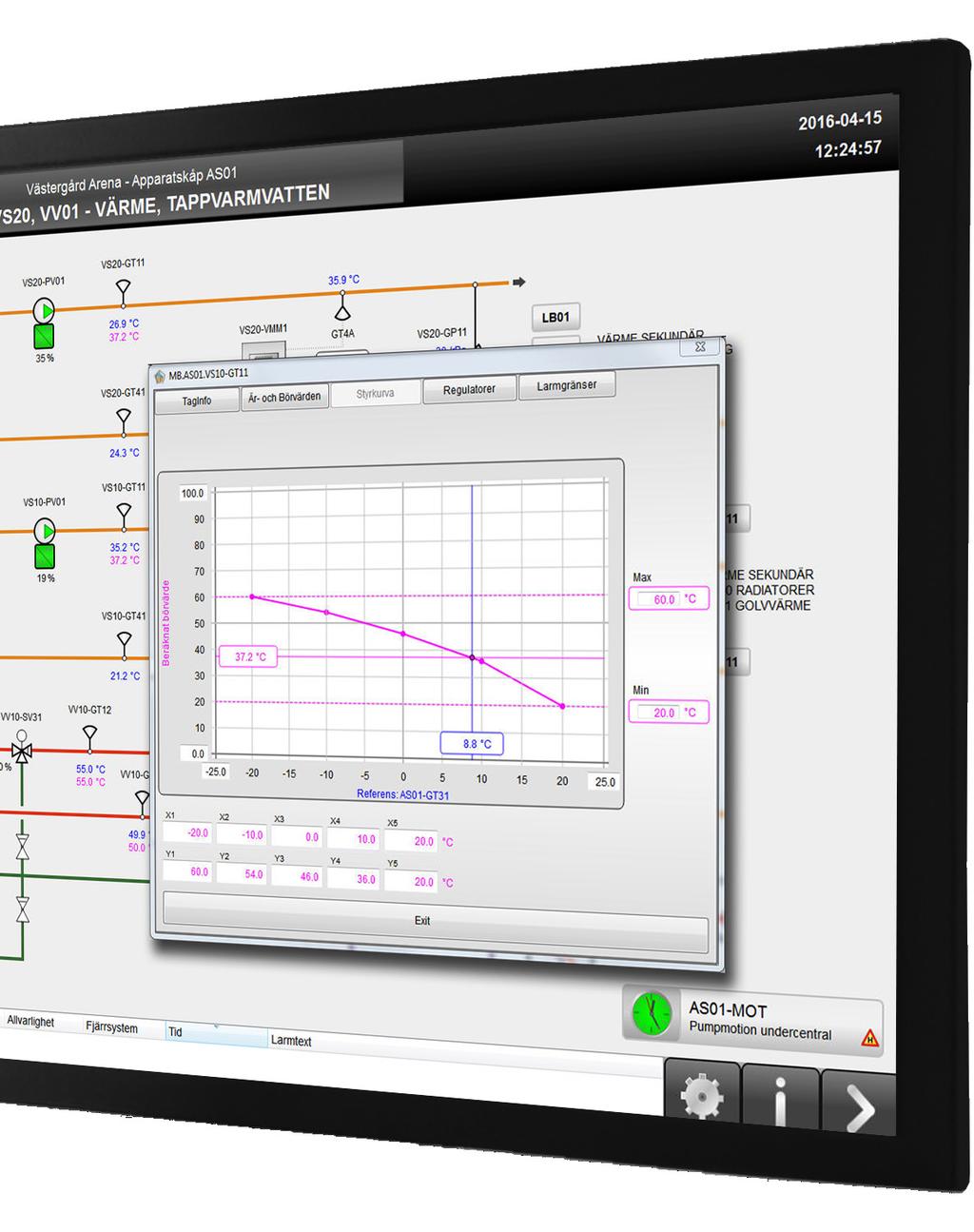This screenshot has height=1232, width=974.
Task: Open the info icon button
Action: pyautogui.click(x=780, y=1101)
